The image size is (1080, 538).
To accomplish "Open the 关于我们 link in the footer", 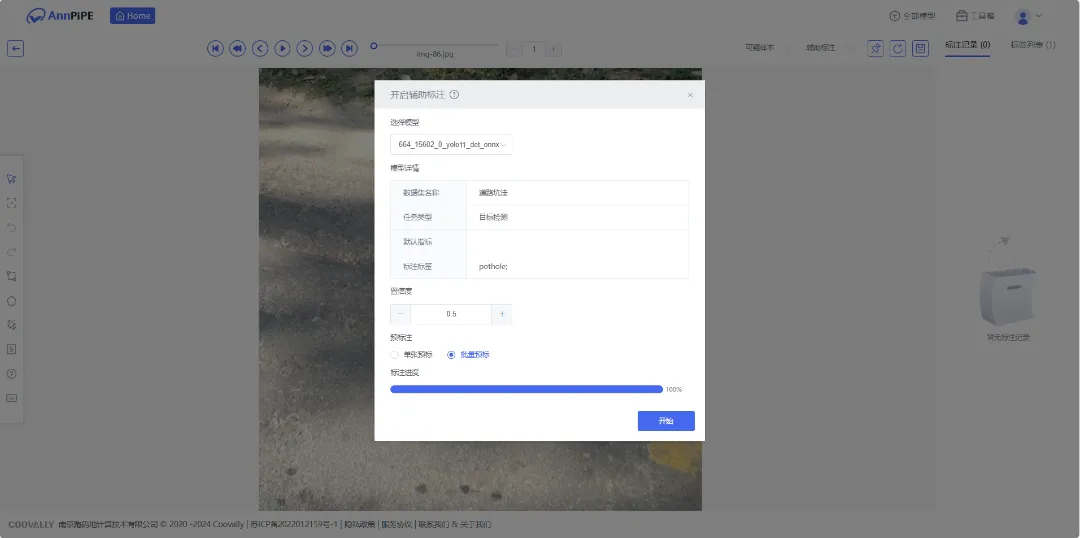I will pos(475,524).
